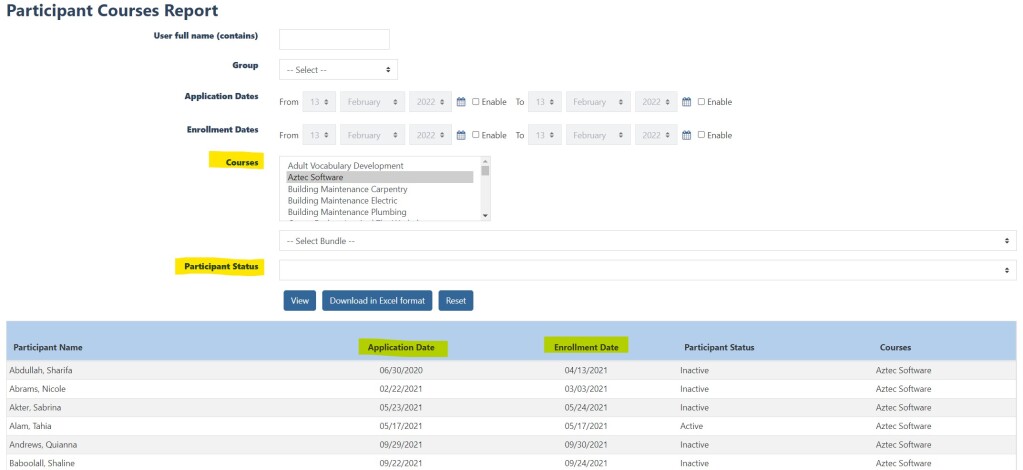Viewport: 1023px width, 470px height.
Task: Click the User full name input field
Action: tap(334, 39)
